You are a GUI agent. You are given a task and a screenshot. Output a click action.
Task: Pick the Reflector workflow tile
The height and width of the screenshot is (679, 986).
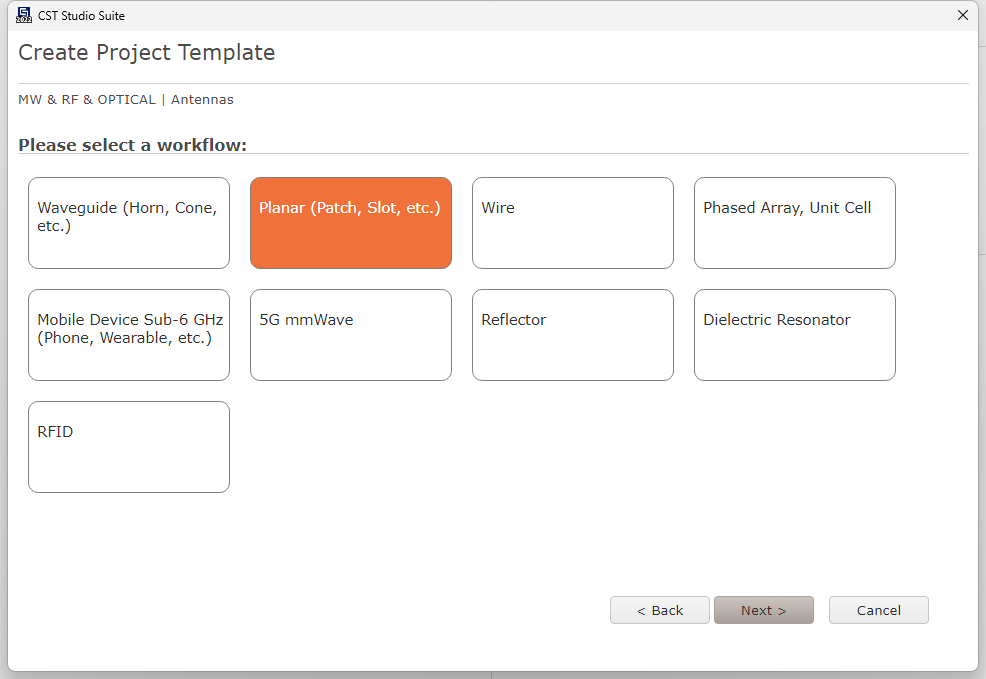pos(573,335)
